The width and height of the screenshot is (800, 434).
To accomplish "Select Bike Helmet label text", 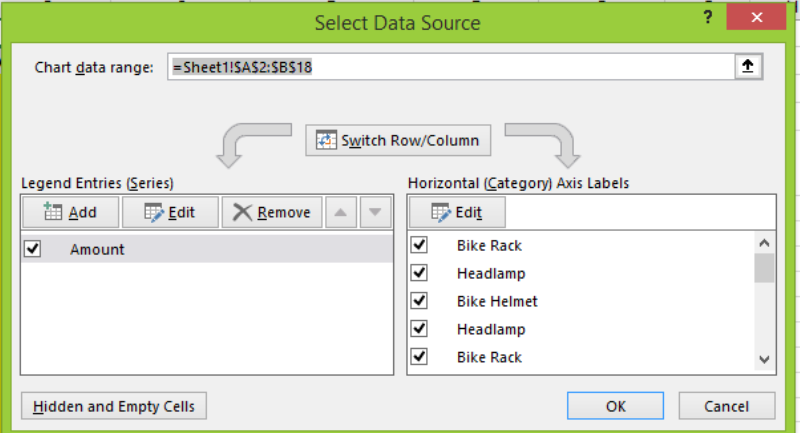I will click(497, 301).
